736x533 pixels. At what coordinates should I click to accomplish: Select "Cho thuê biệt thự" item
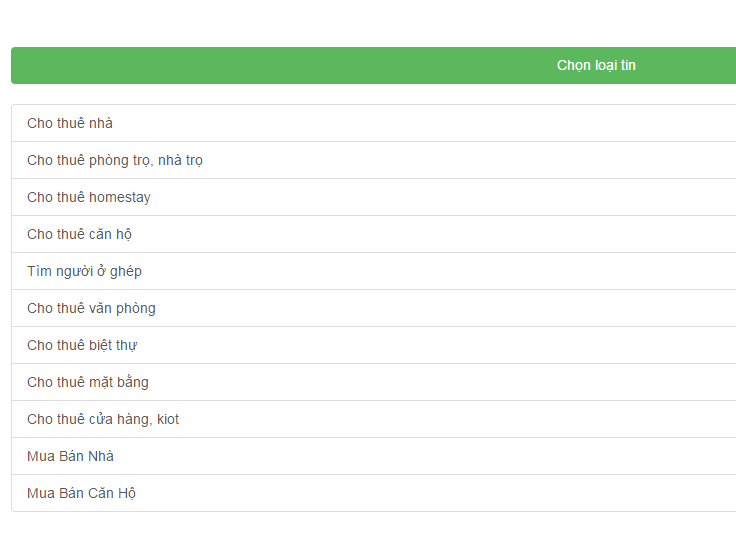(x=82, y=345)
